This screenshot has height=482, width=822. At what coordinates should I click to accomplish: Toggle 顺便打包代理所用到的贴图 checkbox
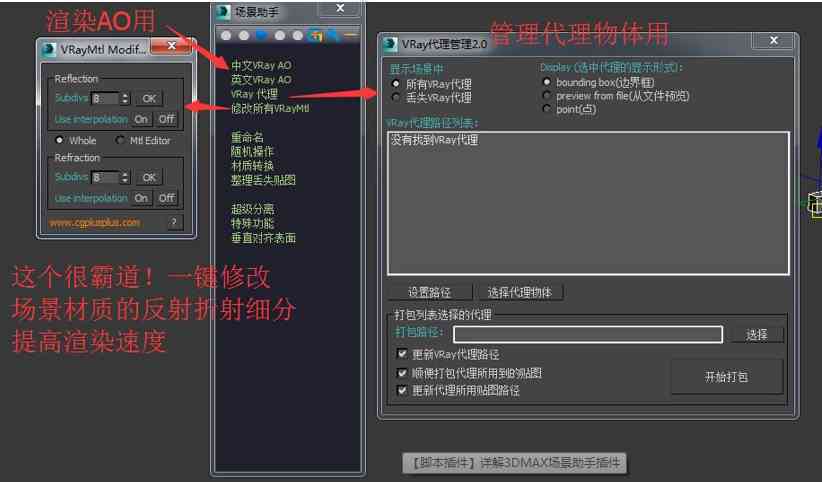402,373
